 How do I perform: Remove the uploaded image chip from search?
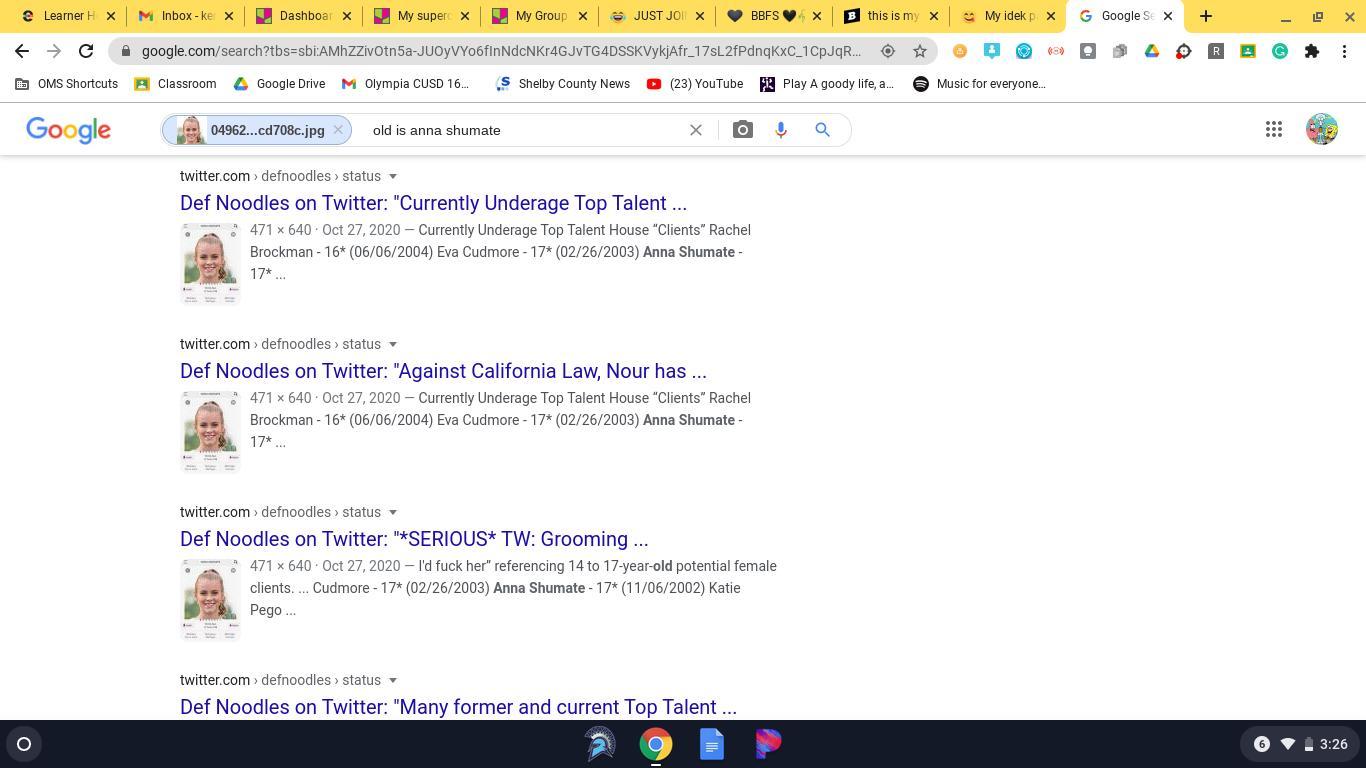(x=338, y=130)
